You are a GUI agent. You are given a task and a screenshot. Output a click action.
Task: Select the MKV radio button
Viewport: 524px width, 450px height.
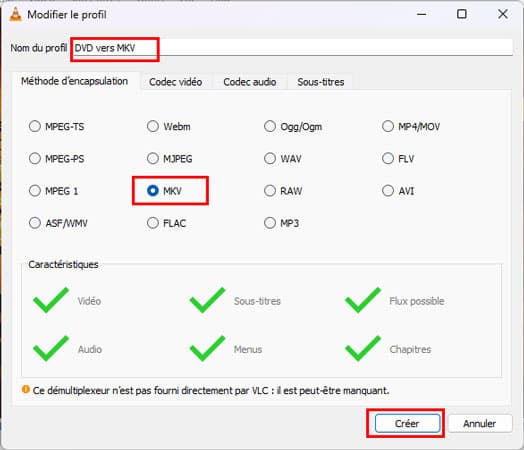(x=153, y=191)
